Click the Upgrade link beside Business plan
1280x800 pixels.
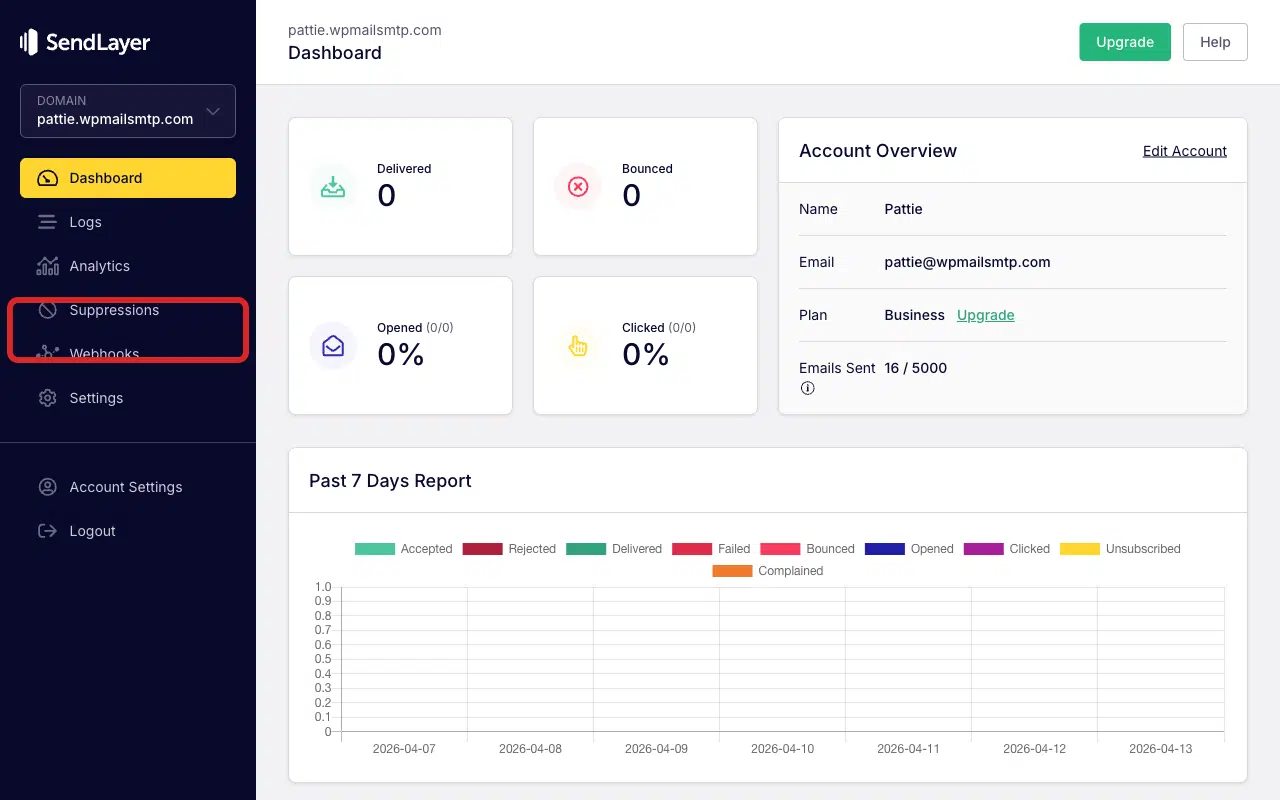tap(986, 315)
